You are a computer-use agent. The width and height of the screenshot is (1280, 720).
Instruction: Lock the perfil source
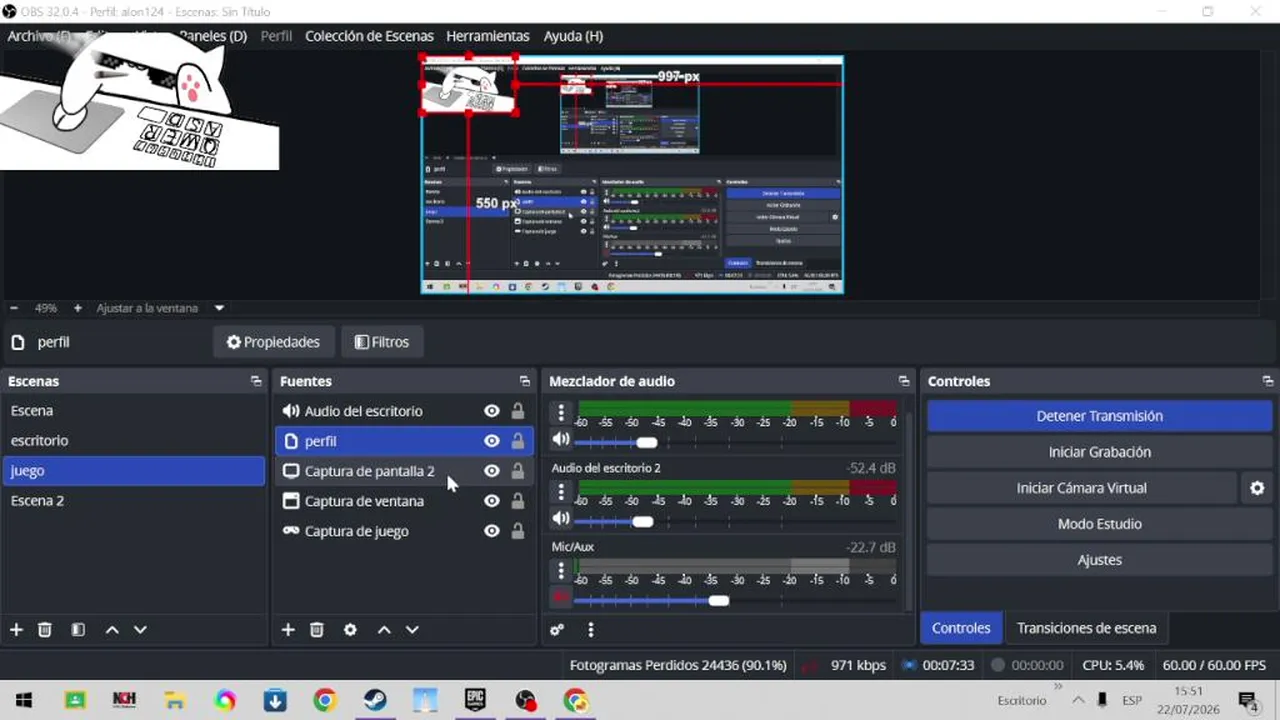coord(518,441)
